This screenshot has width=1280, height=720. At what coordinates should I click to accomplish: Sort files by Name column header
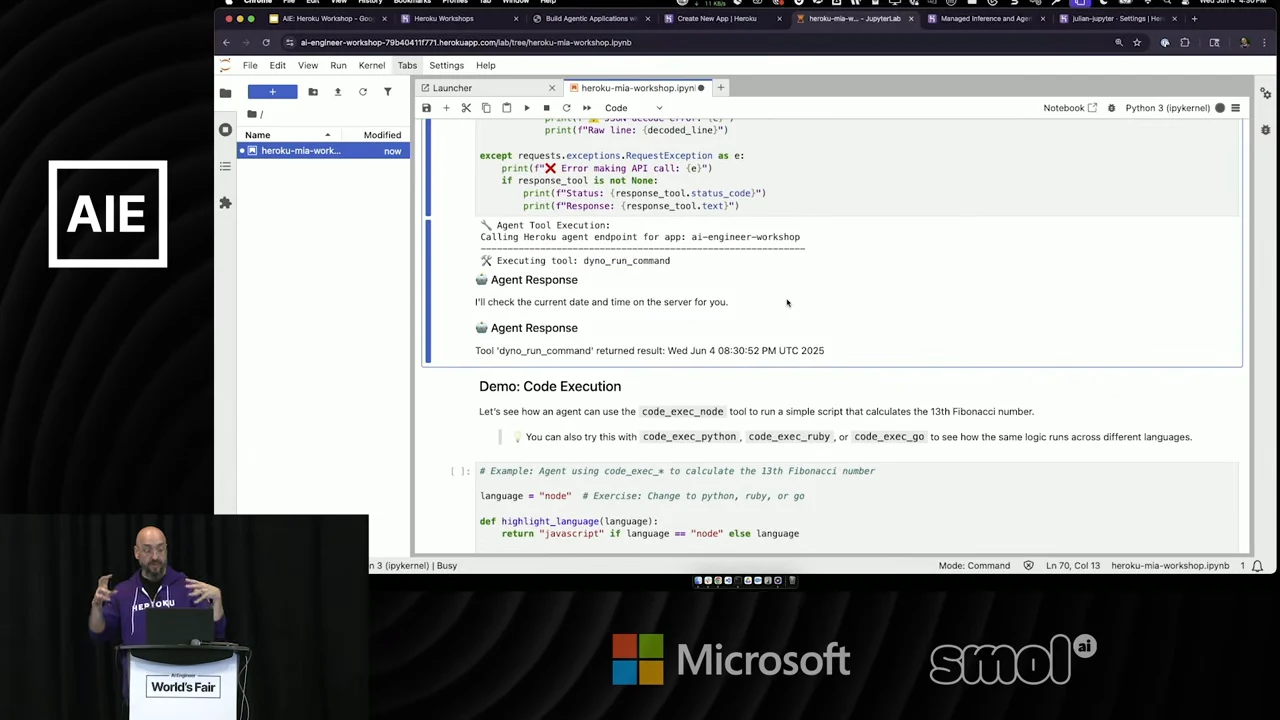(289, 135)
